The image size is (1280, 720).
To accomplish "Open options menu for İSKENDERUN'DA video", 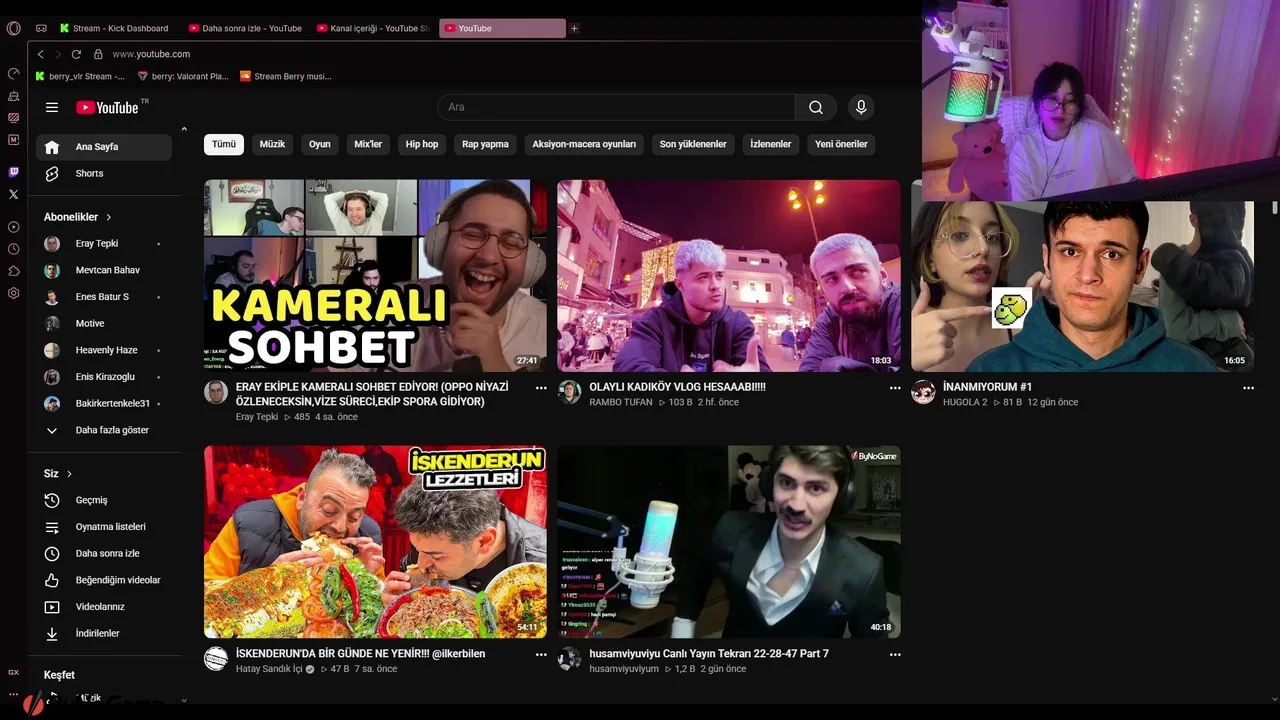I will coord(541,654).
